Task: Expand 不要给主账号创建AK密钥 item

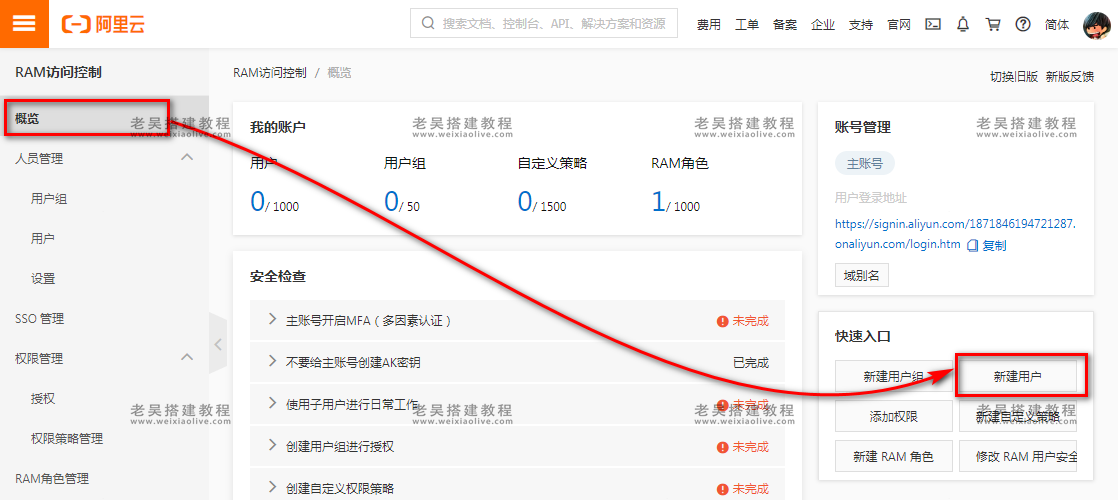Action: tap(272, 361)
